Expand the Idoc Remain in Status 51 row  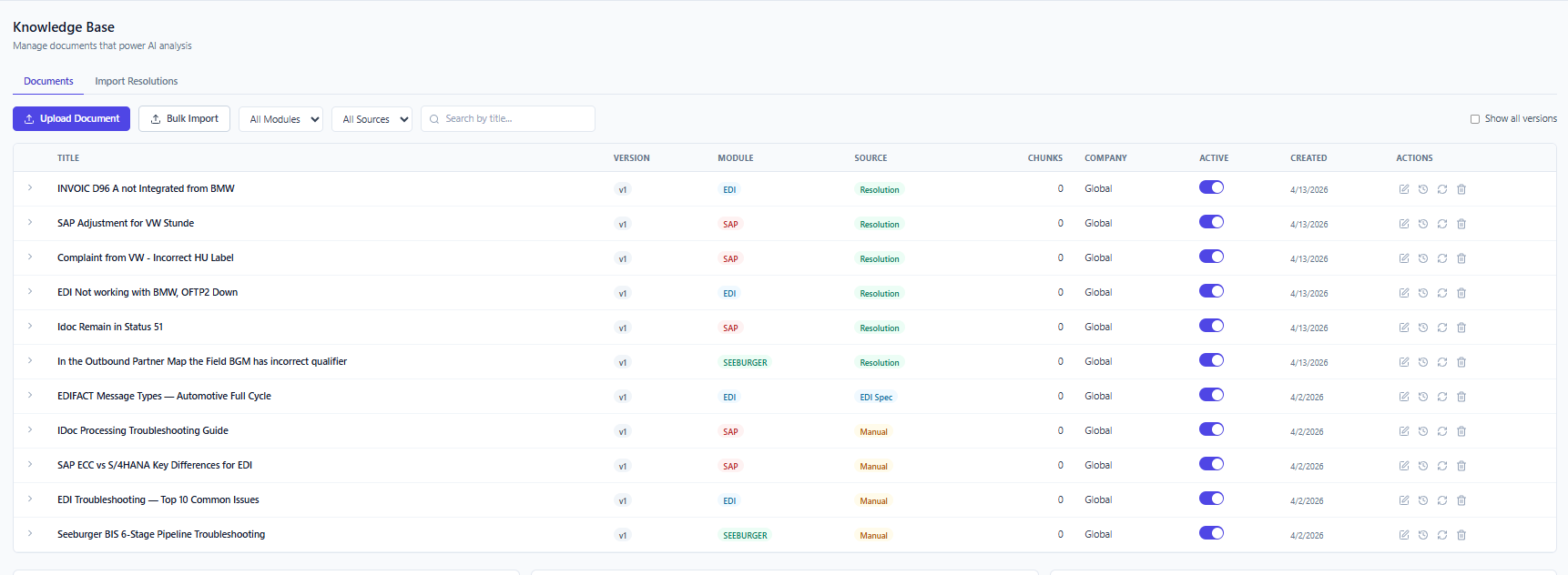pos(30,326)
